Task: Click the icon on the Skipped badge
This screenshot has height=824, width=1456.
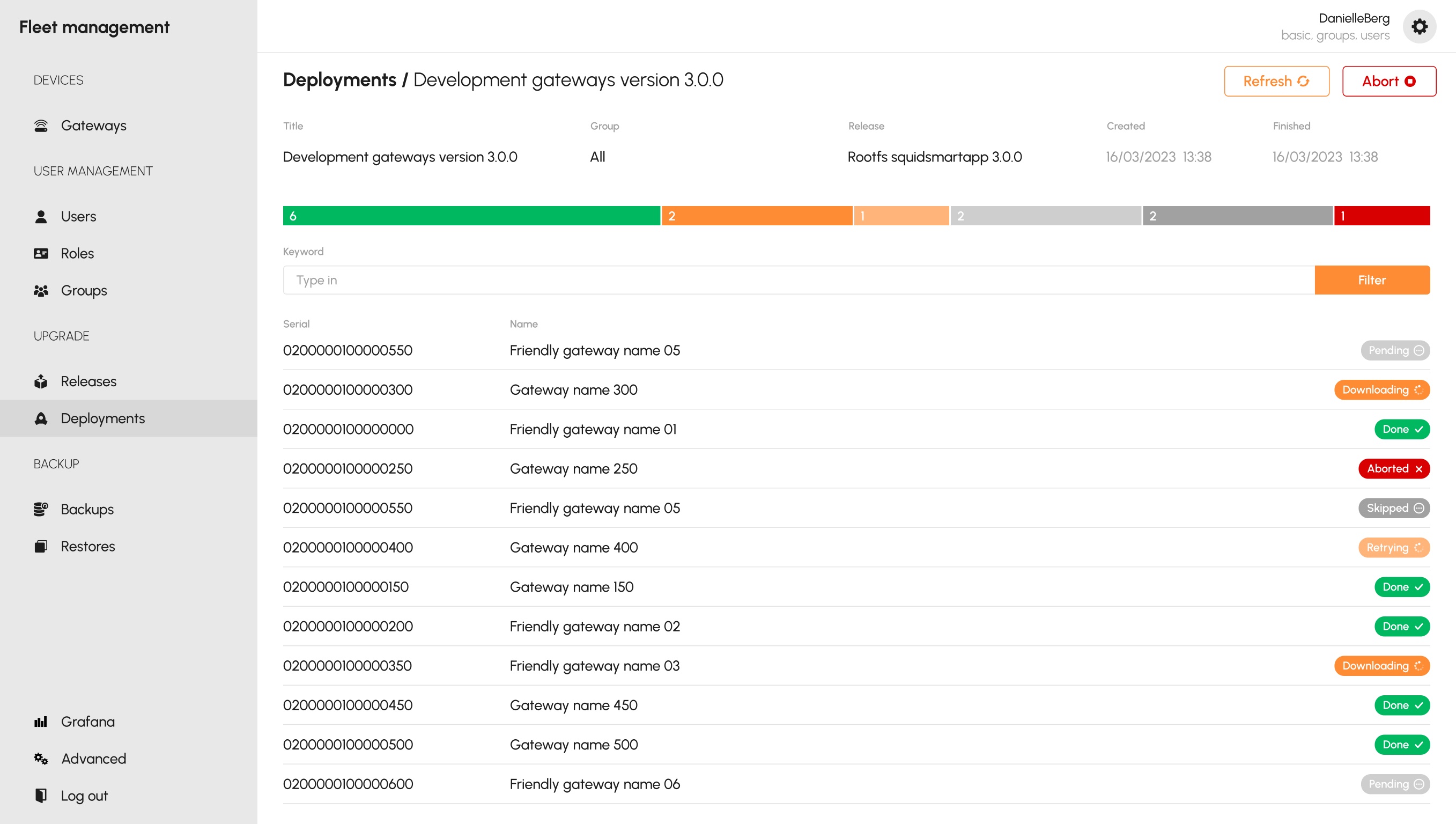Action: (x=1418, y=508)
